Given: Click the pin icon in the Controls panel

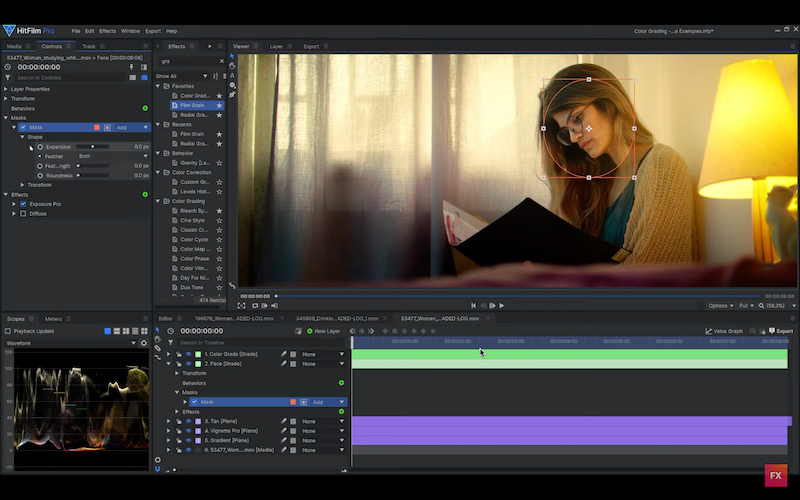Looking at the screenshot, I should 131,67.
